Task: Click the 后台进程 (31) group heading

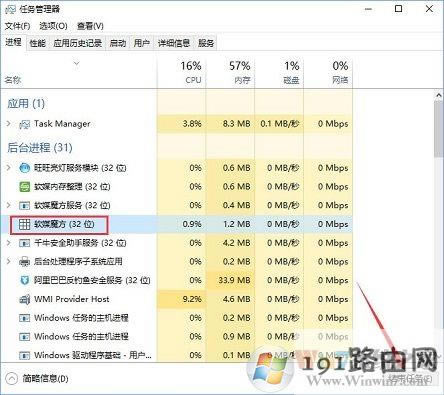Action: 40,147
